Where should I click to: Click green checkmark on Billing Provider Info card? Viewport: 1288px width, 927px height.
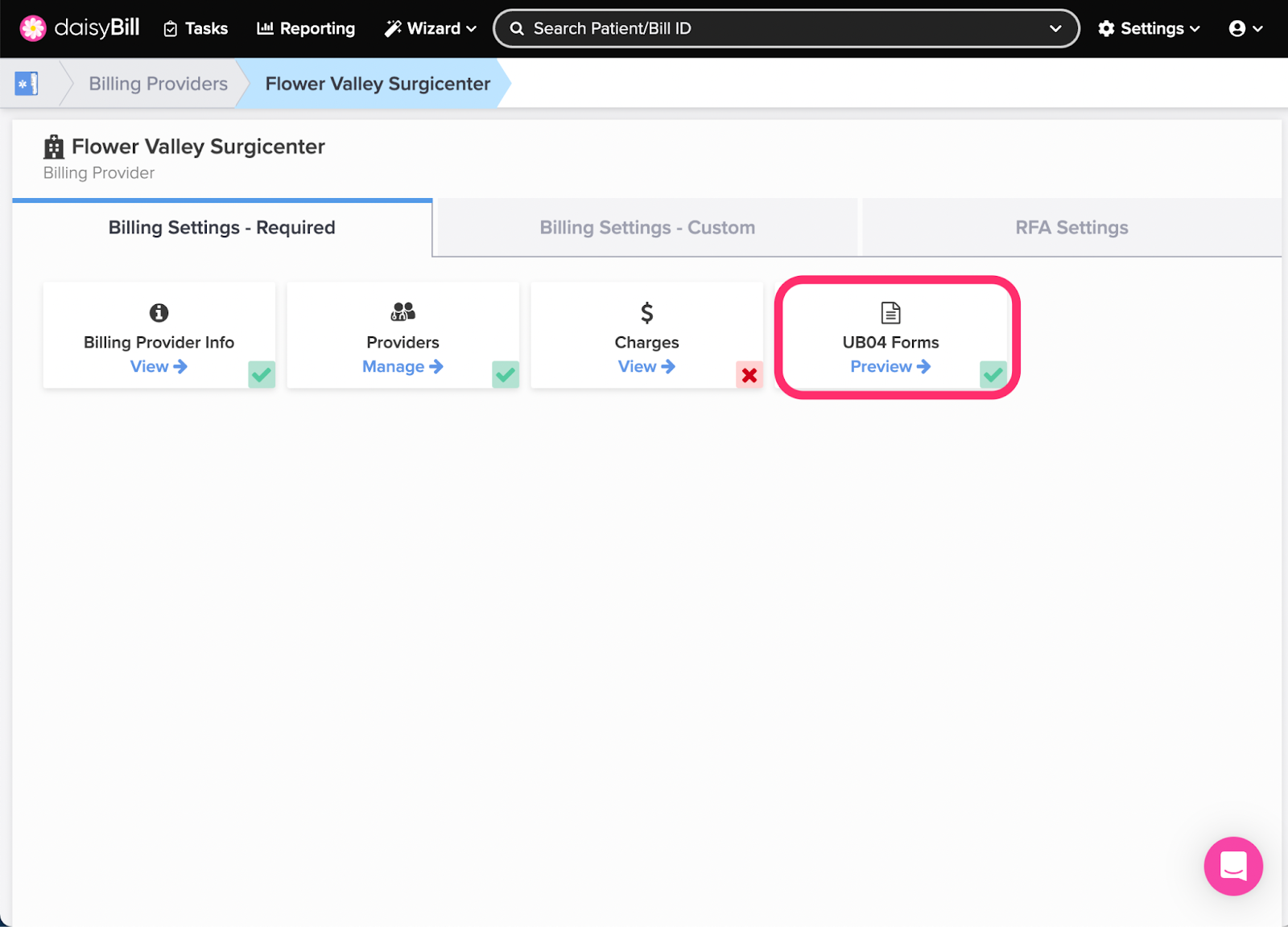pos(262,374)
